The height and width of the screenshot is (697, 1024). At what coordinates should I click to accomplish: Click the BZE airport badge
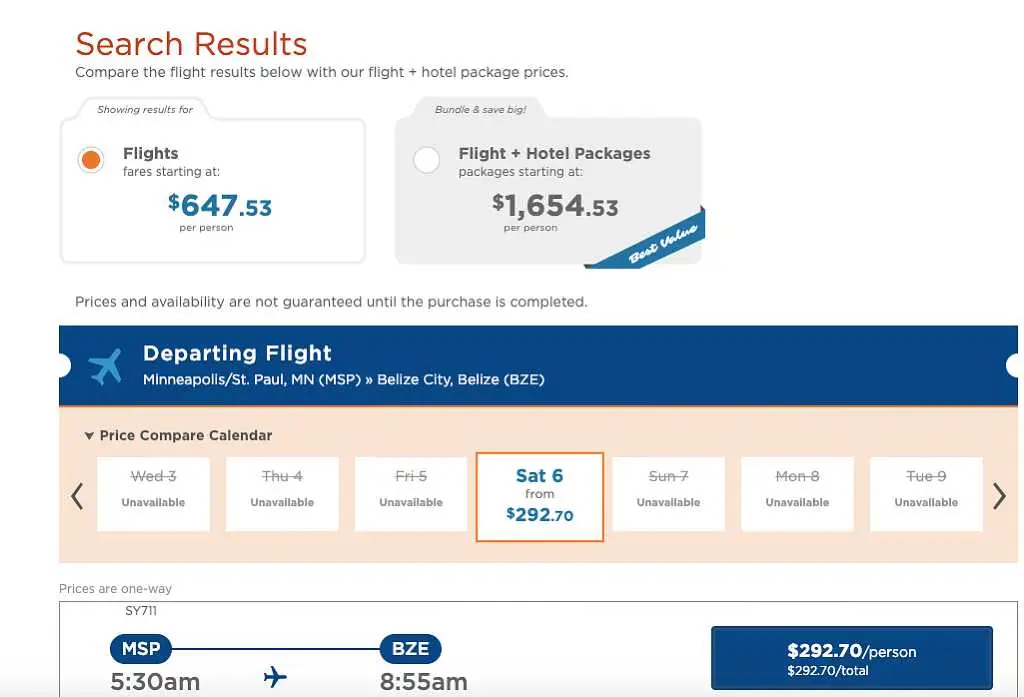[410, 649]
